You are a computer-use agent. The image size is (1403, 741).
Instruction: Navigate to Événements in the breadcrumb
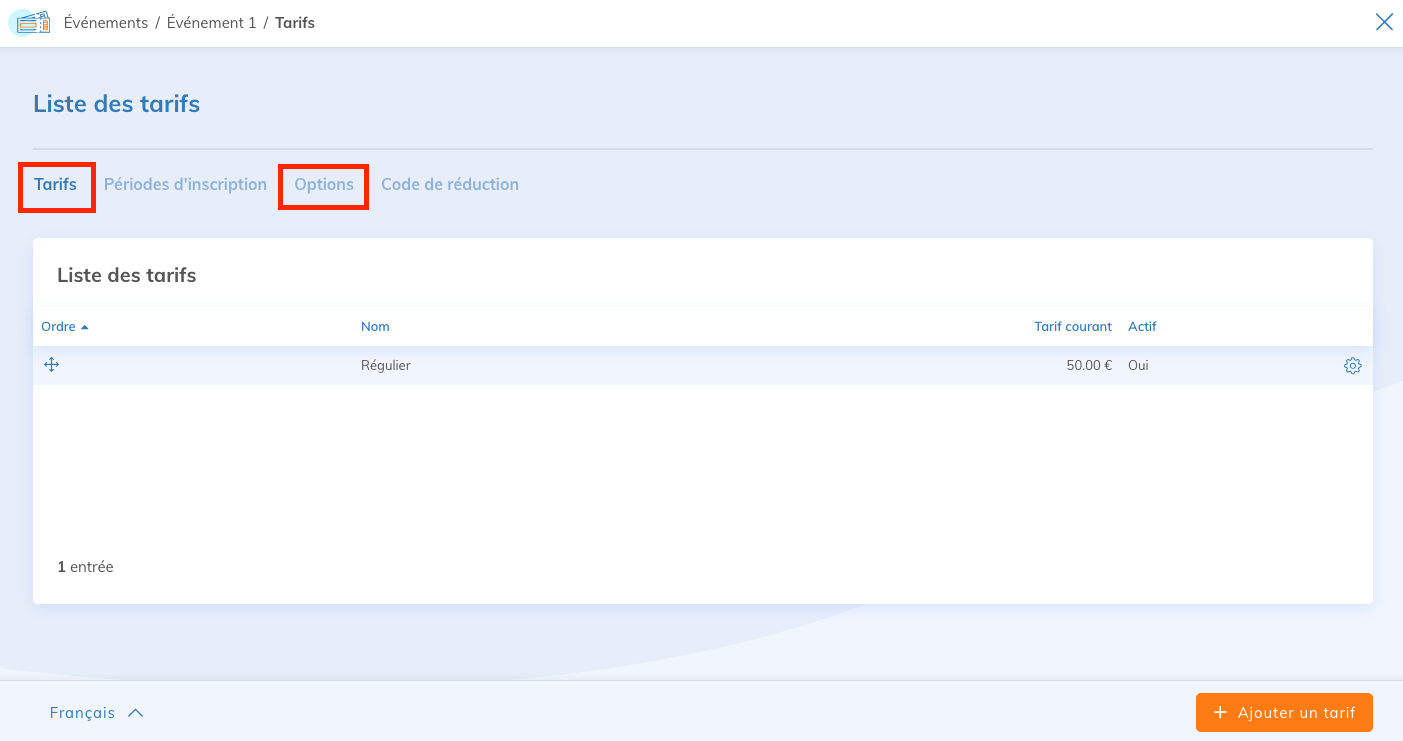tap(106, 22)
